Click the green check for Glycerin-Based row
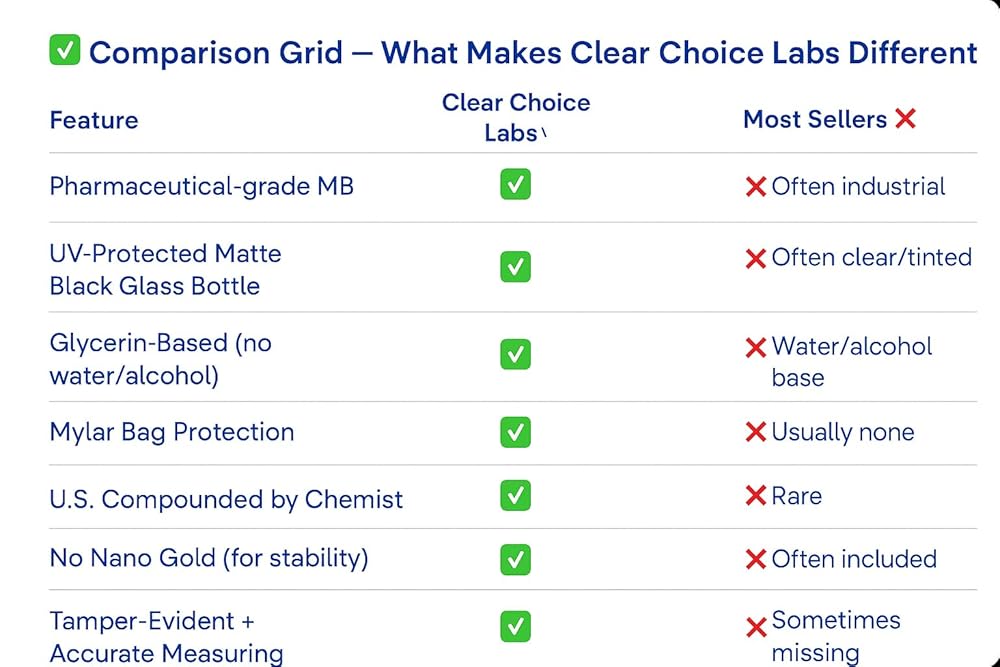Screen dimensions: 1000x667 click(x=515, y=354)
